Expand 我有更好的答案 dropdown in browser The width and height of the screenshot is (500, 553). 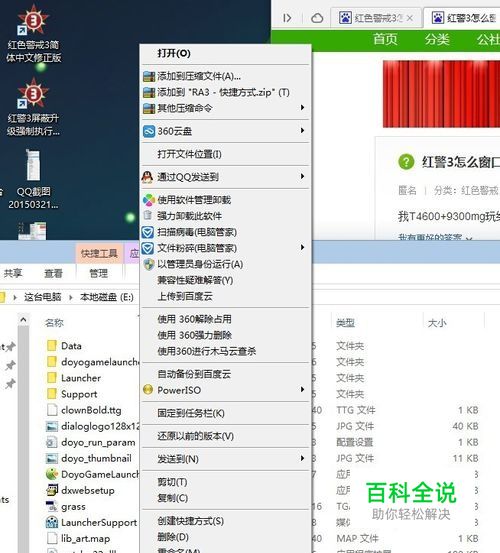point(469,238)
